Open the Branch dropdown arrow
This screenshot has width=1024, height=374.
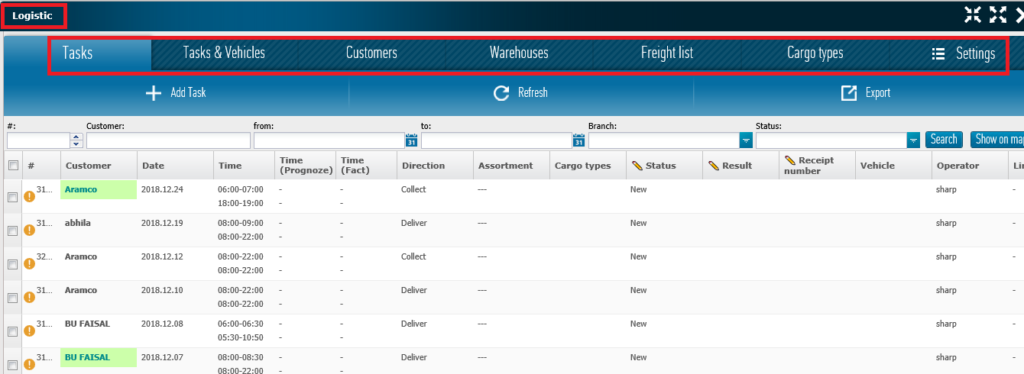click(746, 140)
